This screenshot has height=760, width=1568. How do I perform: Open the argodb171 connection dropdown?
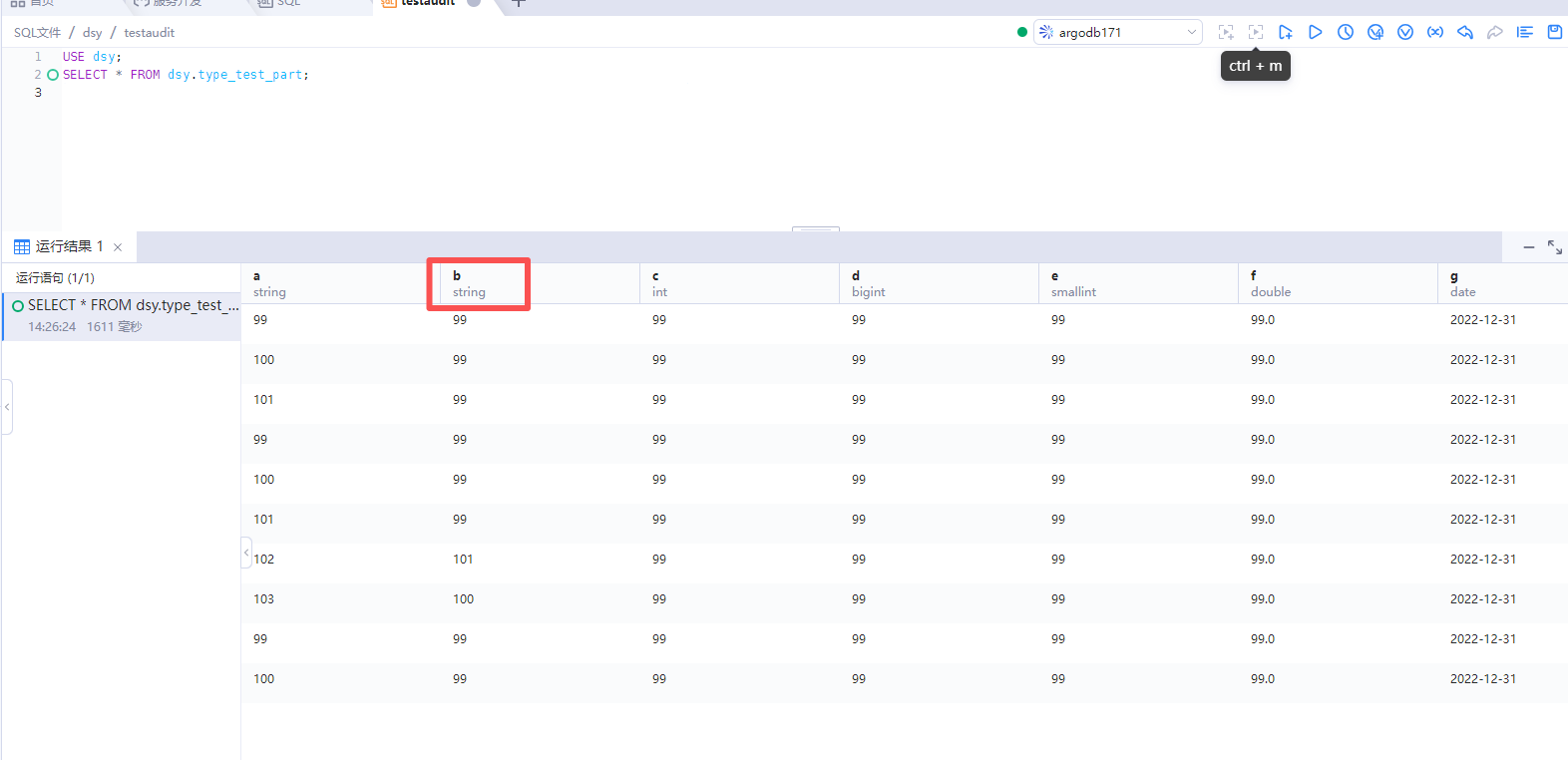(1117, 32)
